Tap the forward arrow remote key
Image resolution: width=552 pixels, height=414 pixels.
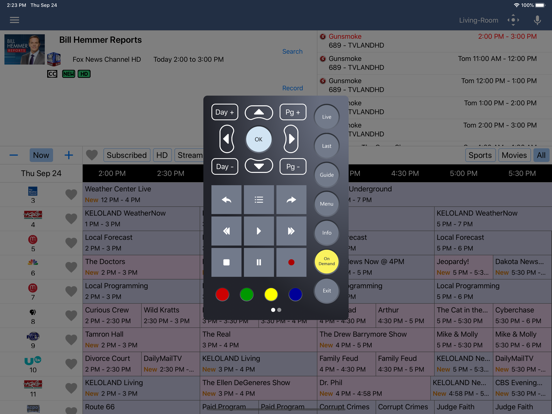(291, 200)
